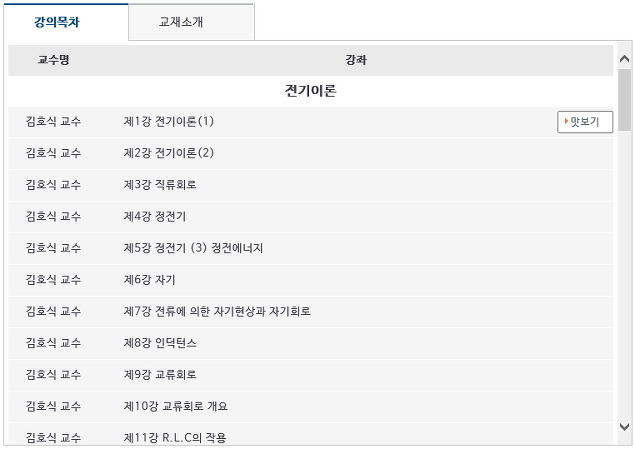
Task: Select lecture 제6강 자기
Action: click(x=149, y=279)
